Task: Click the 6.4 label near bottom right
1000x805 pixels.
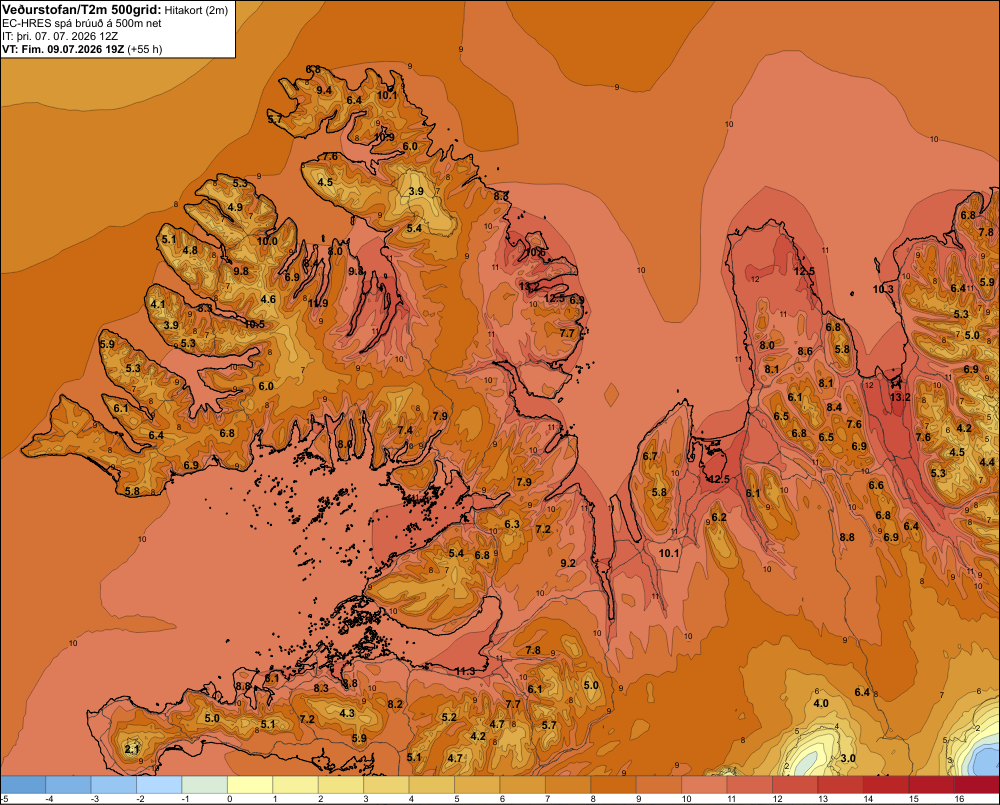Action: click(862, 693)
